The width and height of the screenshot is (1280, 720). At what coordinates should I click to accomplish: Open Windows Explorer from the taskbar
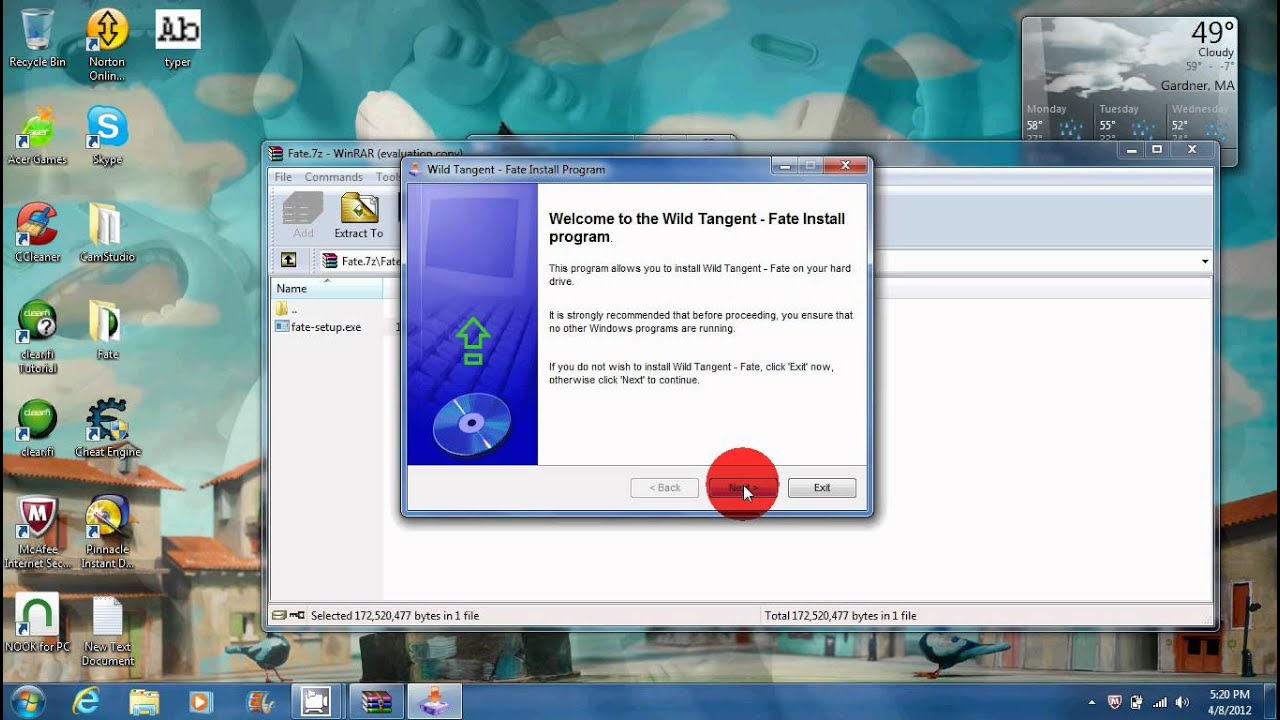[144, 701]
